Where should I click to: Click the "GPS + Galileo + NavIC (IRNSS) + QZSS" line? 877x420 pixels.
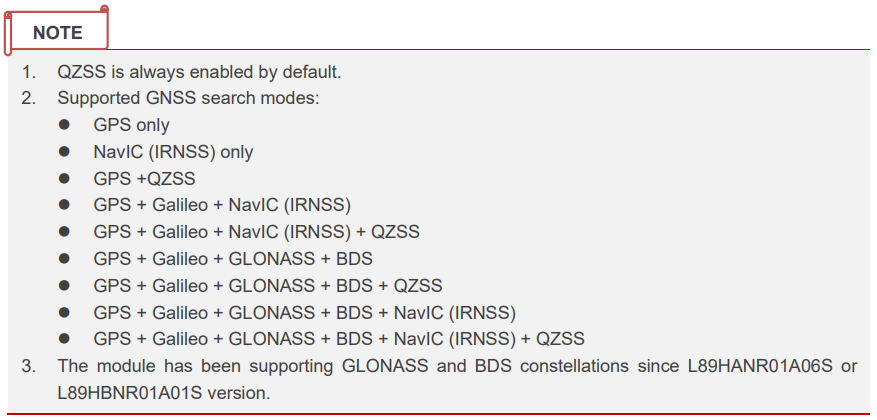256,232
